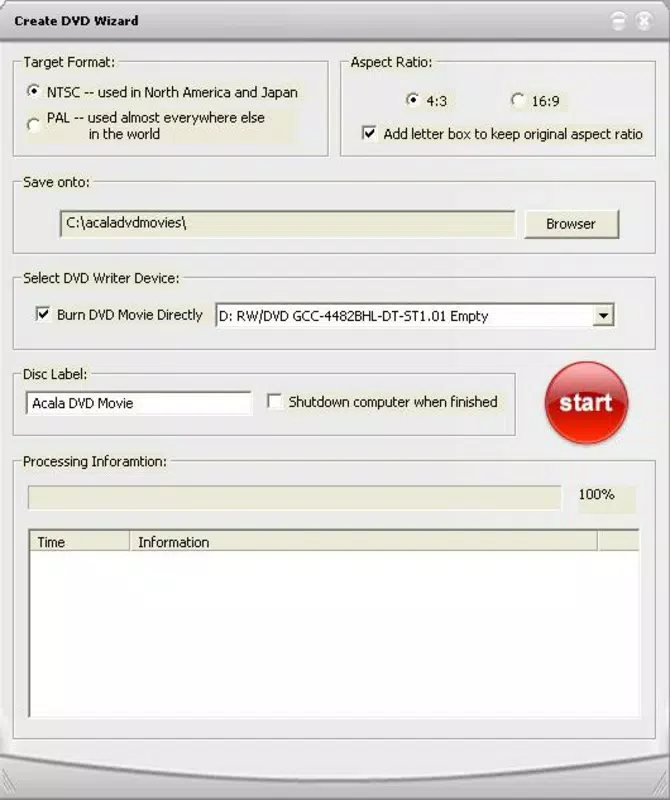Click the Information column header
The width and height of the screenshot is (670, 800).
[363, 542]
